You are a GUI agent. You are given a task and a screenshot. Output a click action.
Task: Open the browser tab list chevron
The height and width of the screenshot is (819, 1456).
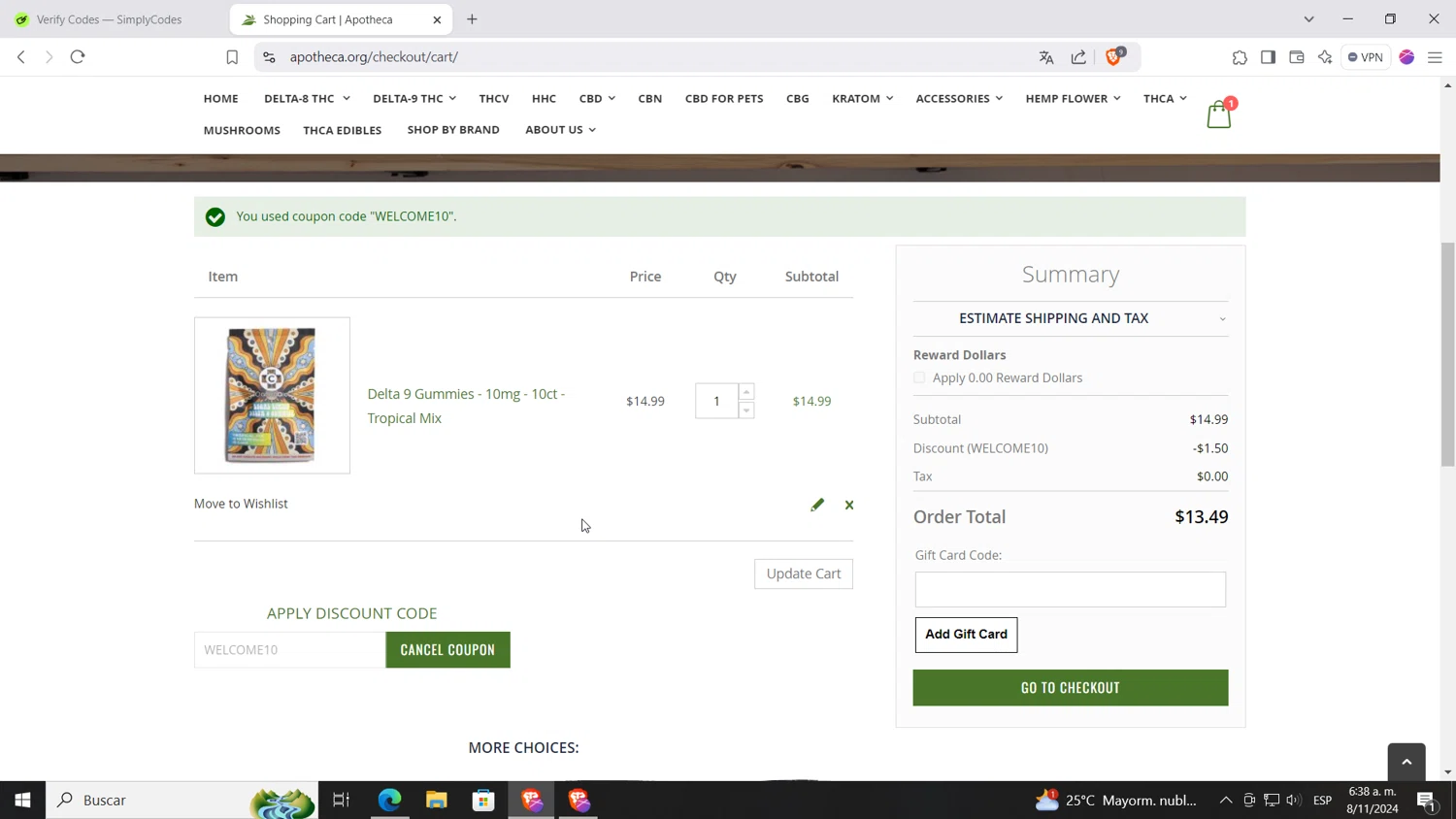[1308, 19]
